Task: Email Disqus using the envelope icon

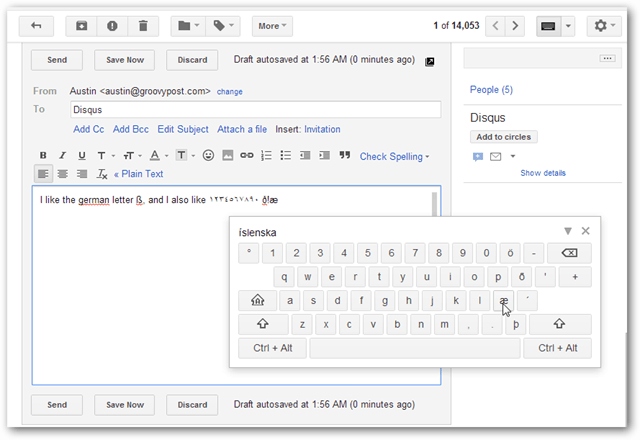Action: pyautogui.click(x=496, y=156)
